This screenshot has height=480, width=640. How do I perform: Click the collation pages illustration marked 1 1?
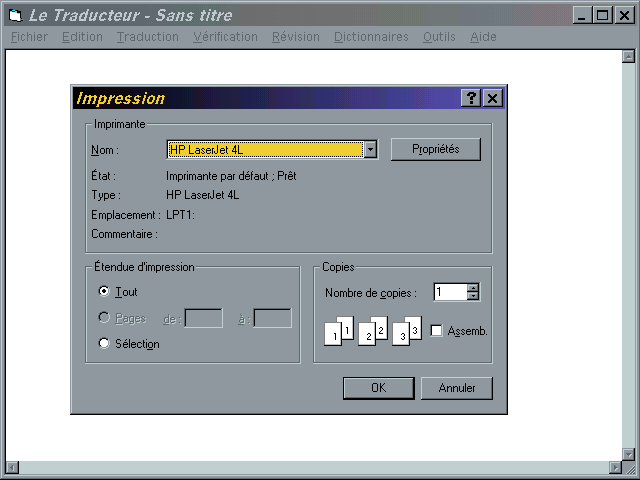pos(339,331)
